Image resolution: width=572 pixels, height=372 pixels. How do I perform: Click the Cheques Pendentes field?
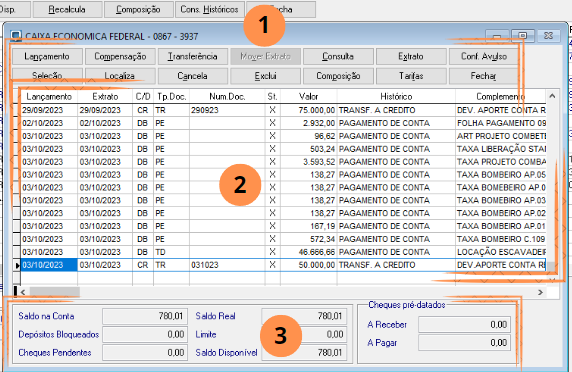145,352
